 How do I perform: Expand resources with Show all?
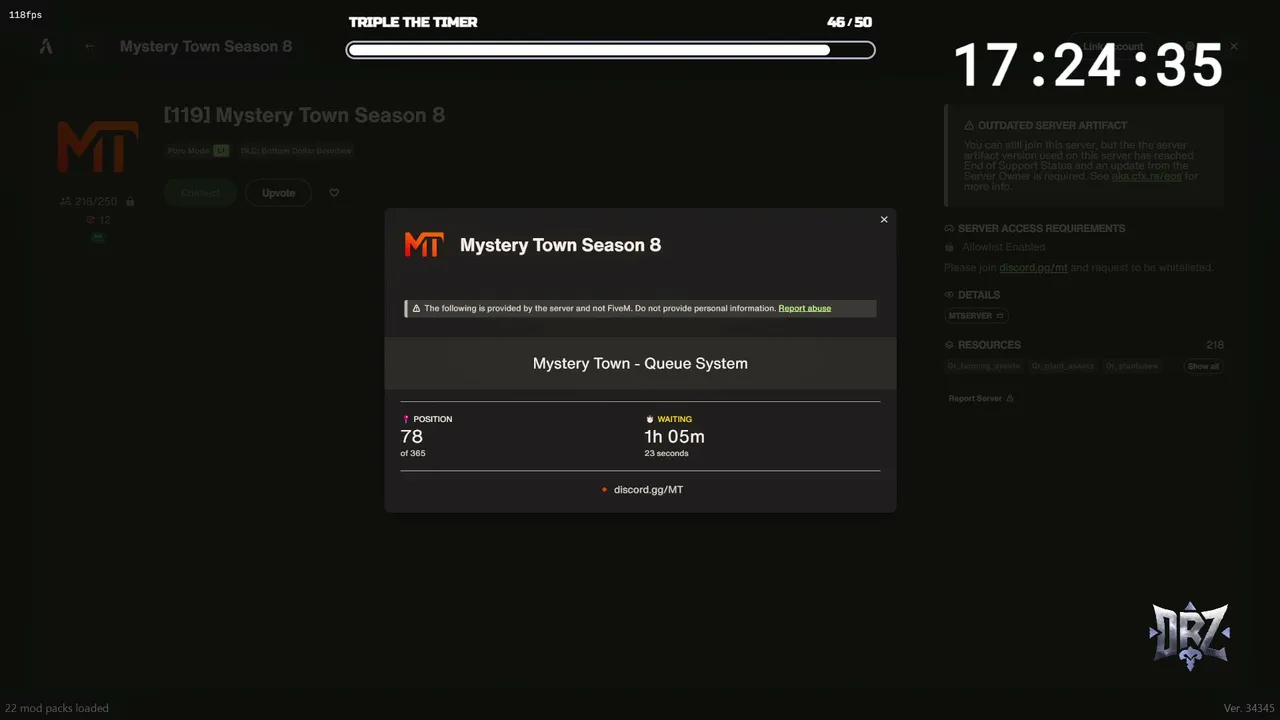pos(1203,366)
